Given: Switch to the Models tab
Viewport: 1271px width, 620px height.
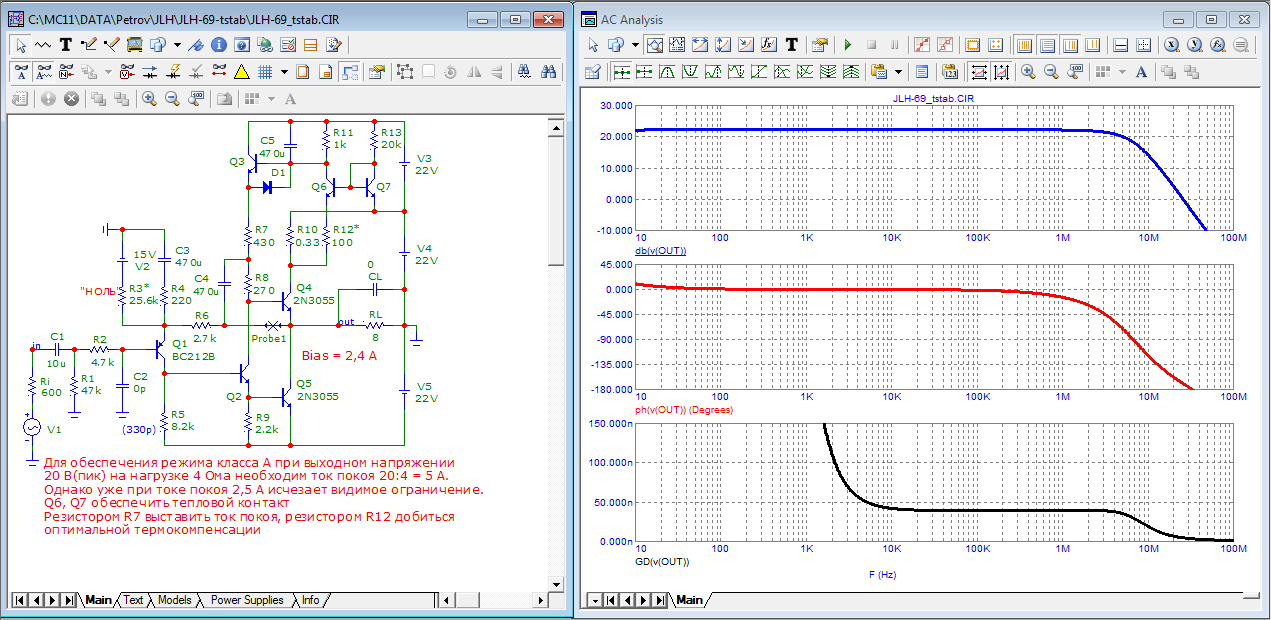Looking at the screenshot, I should [174, 600].
